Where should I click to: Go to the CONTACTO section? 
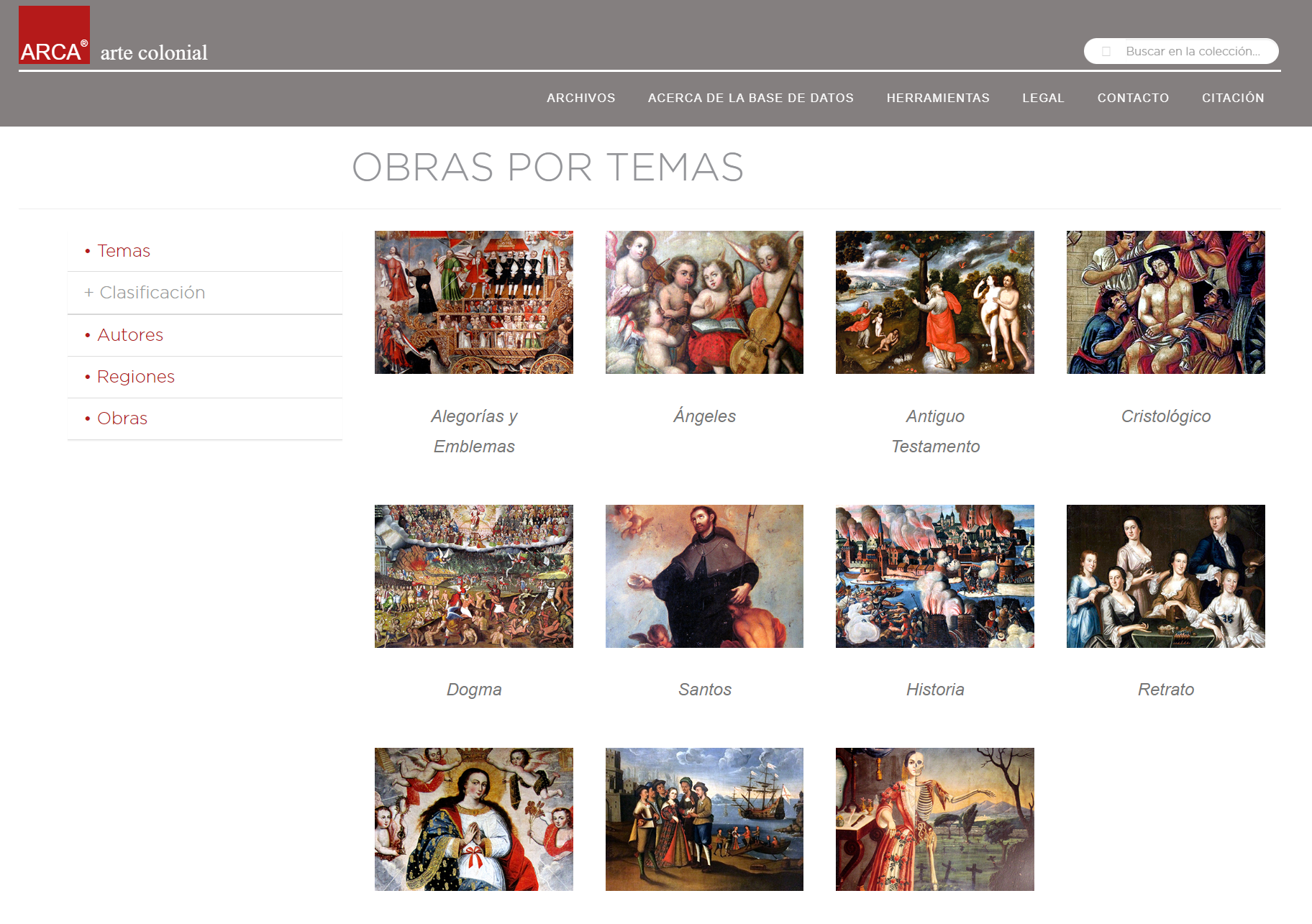tap(1133, 98)
